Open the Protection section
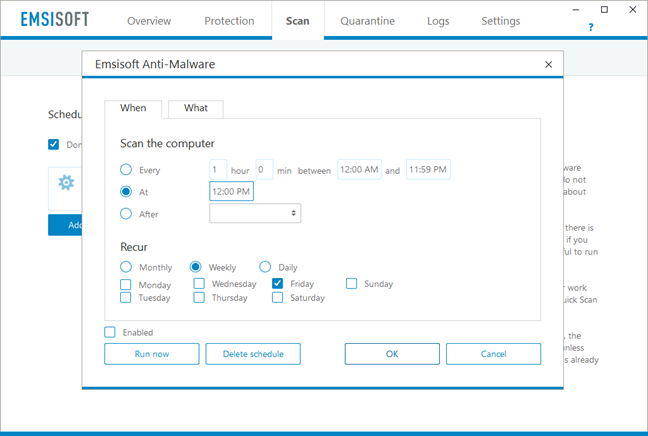The image size is (648, 436). click(229, 21)
